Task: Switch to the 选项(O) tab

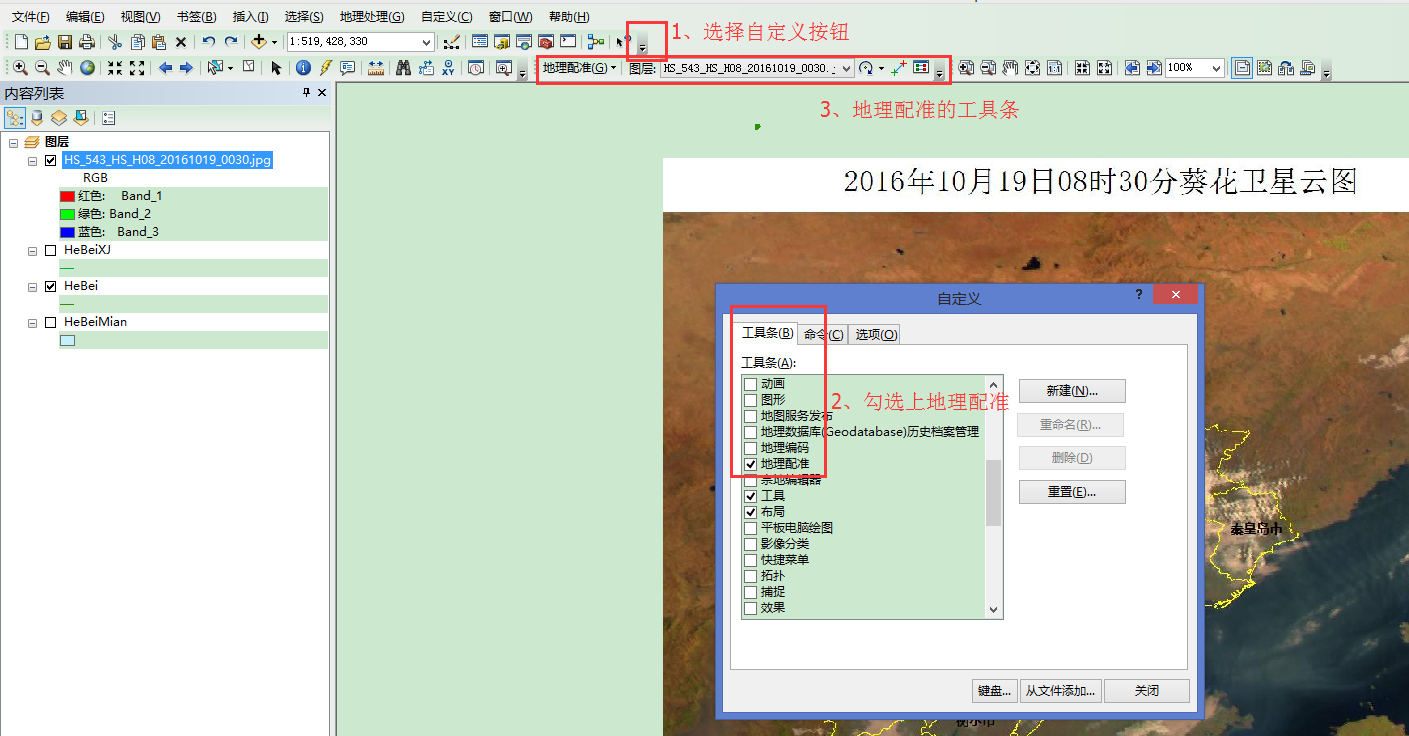Action: 875,334
